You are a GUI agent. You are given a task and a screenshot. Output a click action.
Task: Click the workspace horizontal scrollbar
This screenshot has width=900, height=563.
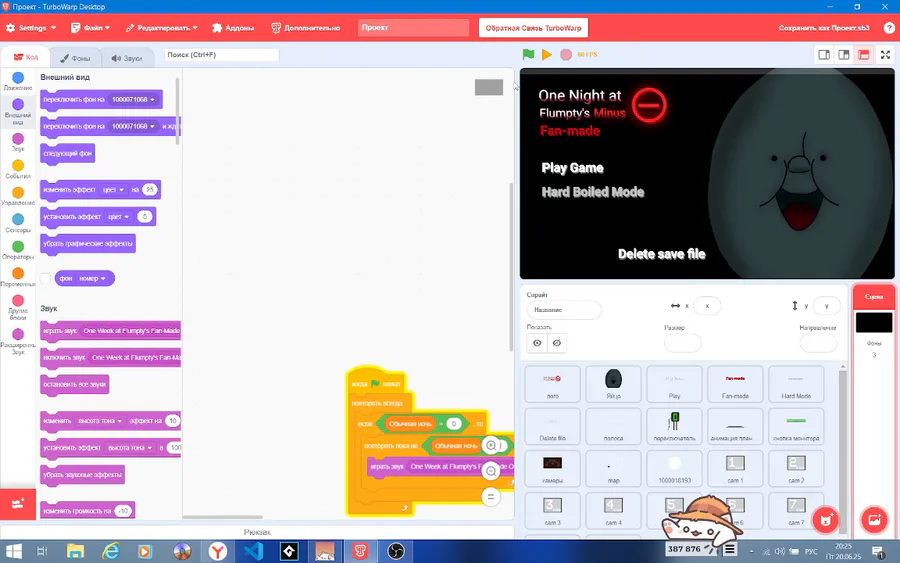tap(223, 517)
